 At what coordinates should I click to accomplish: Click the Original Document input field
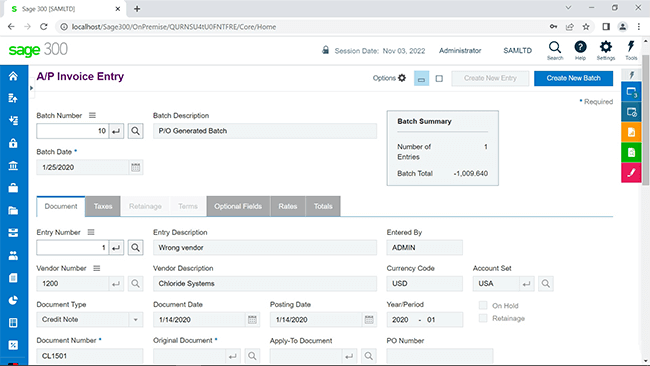point(189,356)
